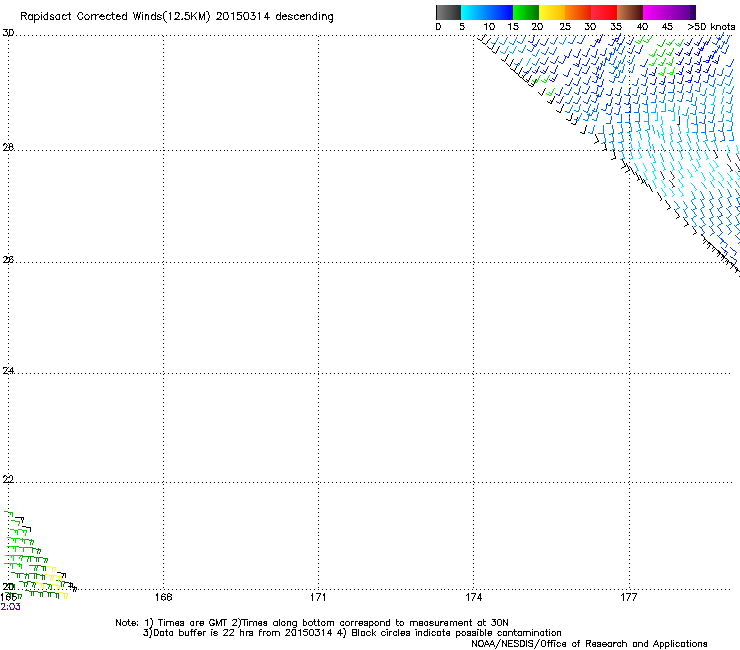Click the 'NOAA/NESDIS/Office of Research and Applications' credit

point(589,644)
